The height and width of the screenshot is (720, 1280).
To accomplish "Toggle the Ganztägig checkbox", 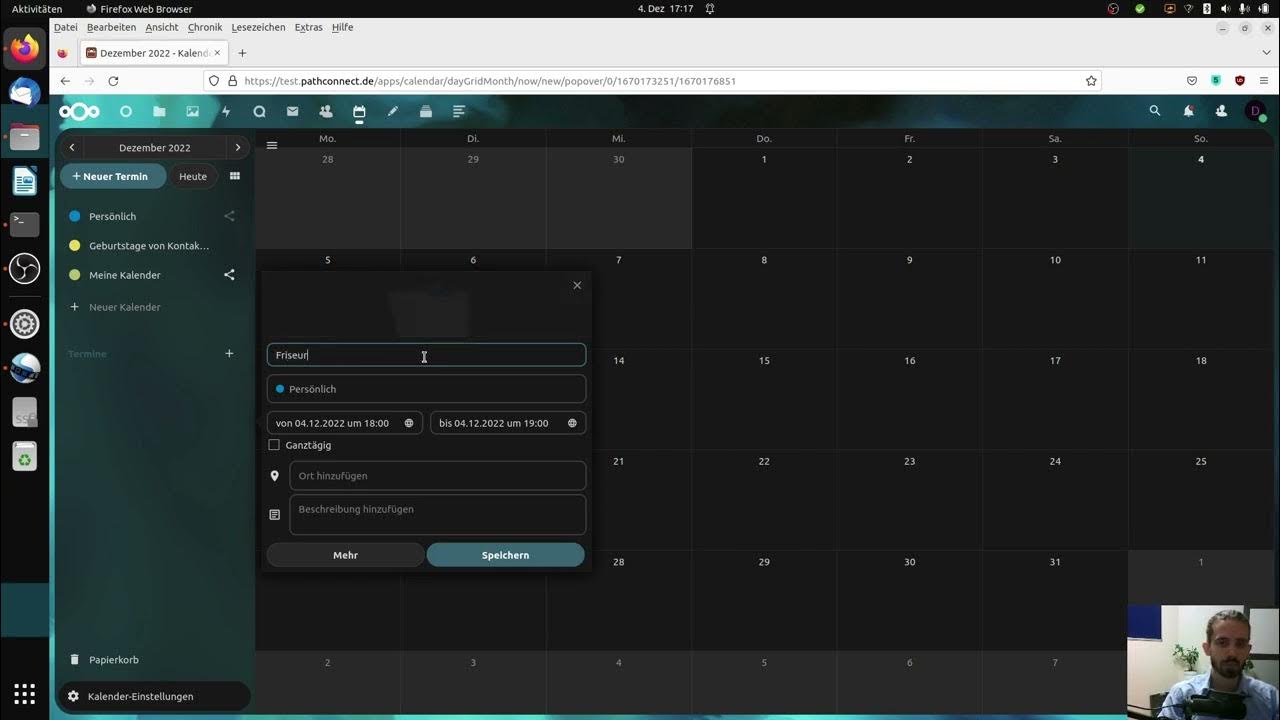I will (274, 445).
